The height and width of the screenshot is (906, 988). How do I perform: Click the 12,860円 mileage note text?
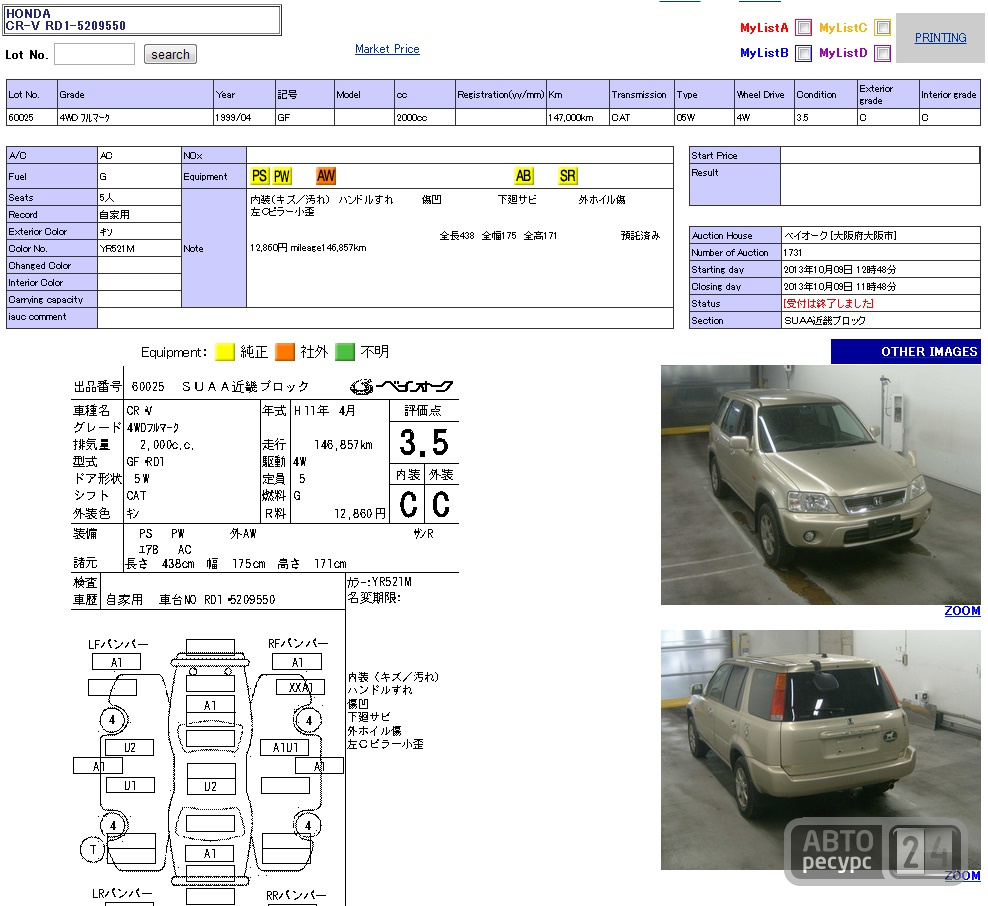308,248
